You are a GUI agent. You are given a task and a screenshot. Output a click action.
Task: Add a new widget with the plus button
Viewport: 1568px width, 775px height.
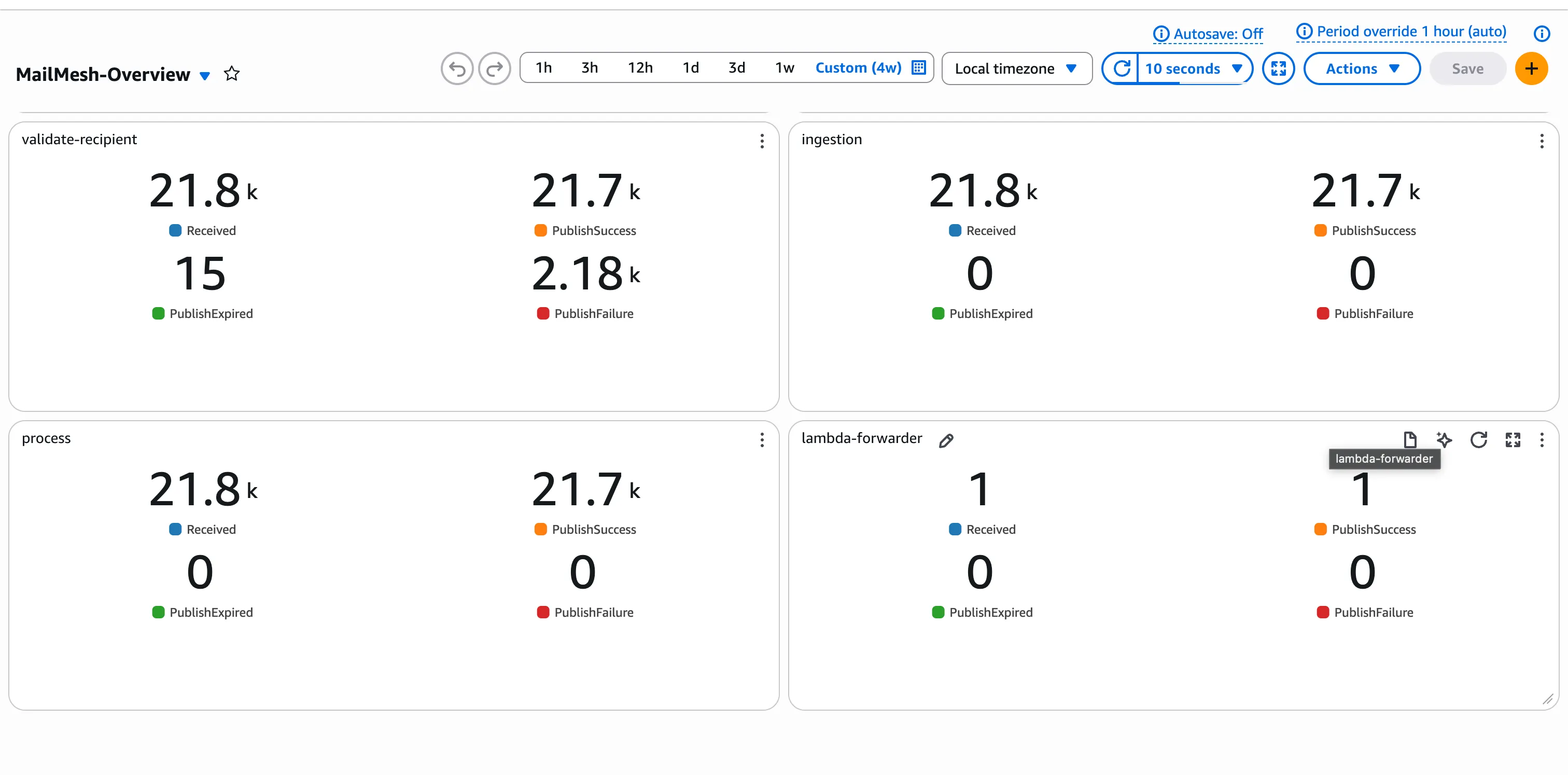pyautogui.click(x=1532, y=68)
